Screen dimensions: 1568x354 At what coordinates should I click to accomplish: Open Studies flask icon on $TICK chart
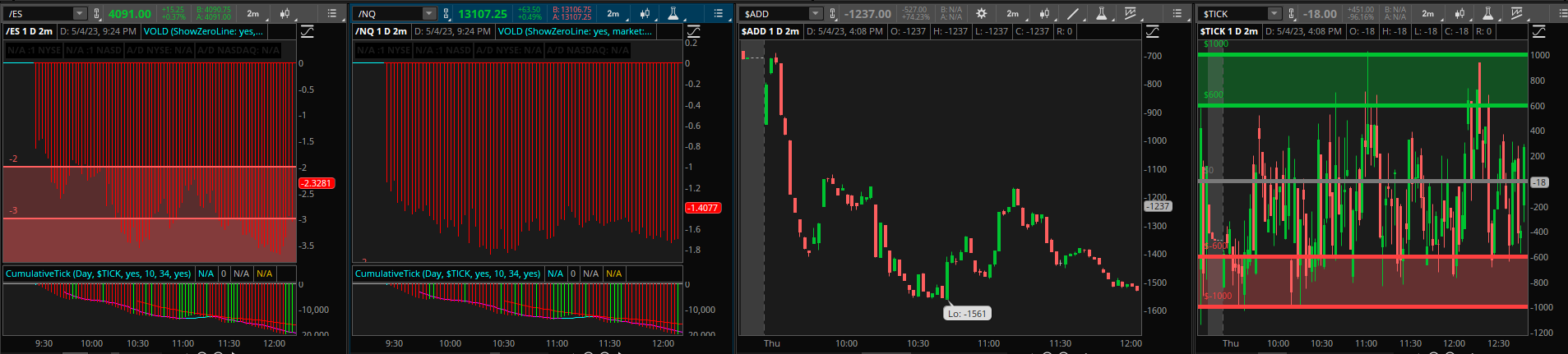tap(1487, 13)
